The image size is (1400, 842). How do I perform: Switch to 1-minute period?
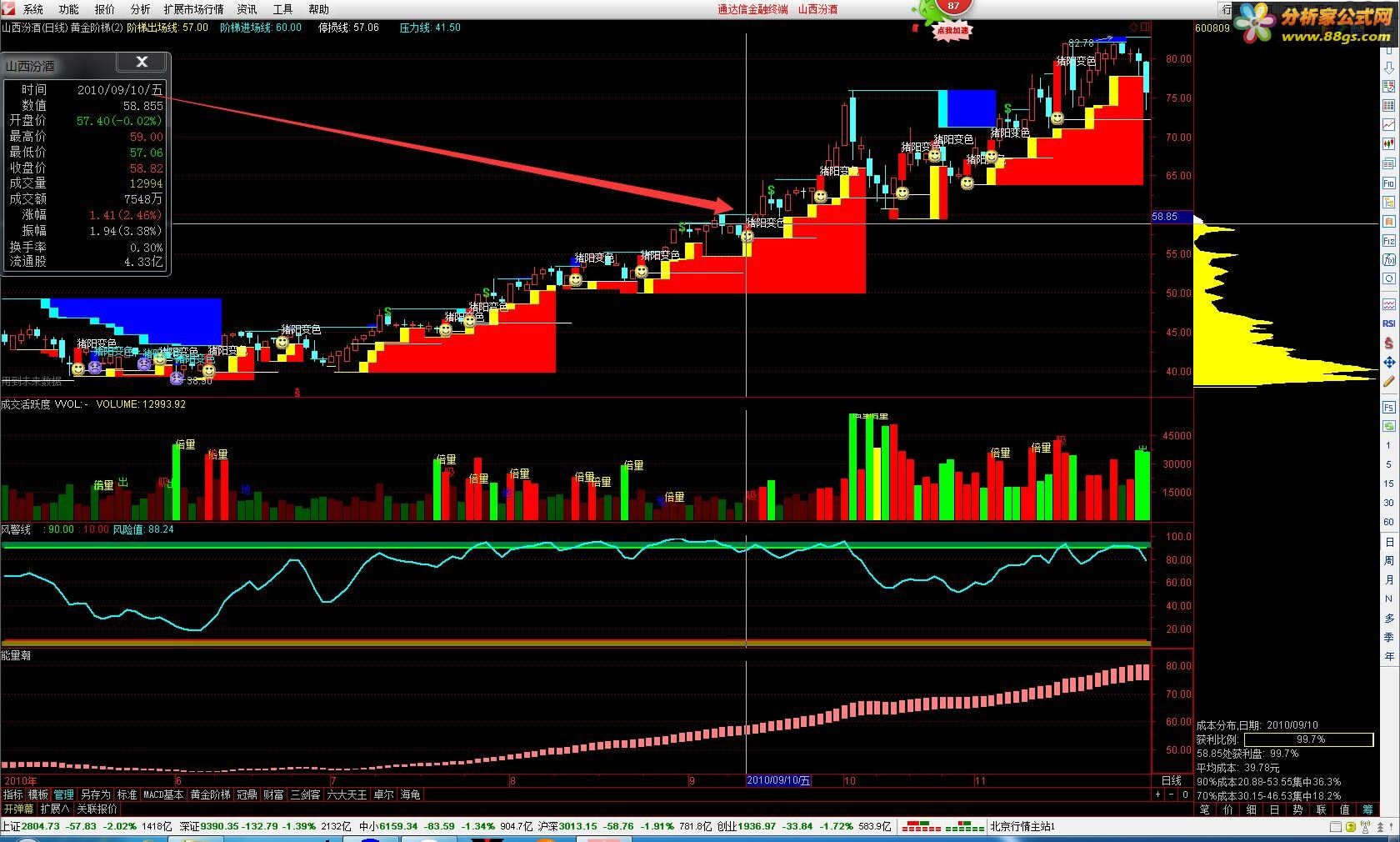point(1388,446)
